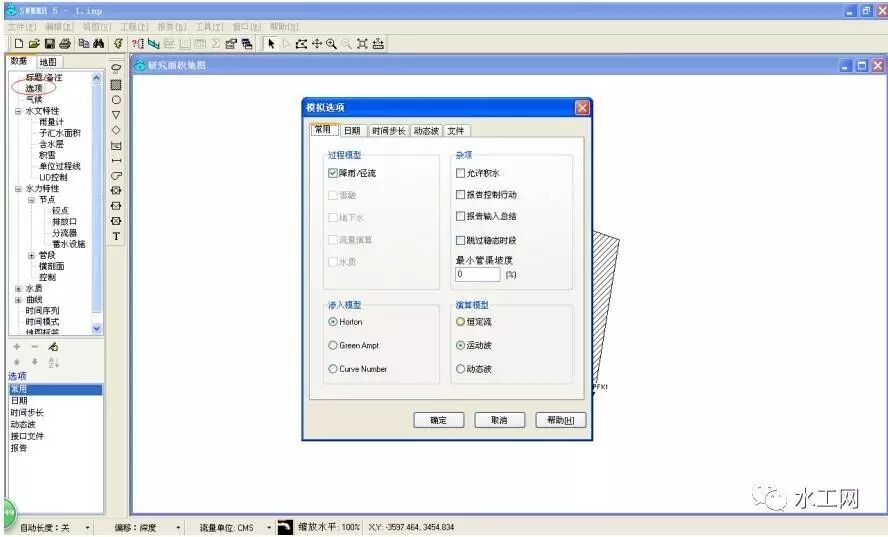Image resolution: width=888 pixels, height=537 pixels.
Task: Copy to clipboard using the copy icon
Action: 84,44
